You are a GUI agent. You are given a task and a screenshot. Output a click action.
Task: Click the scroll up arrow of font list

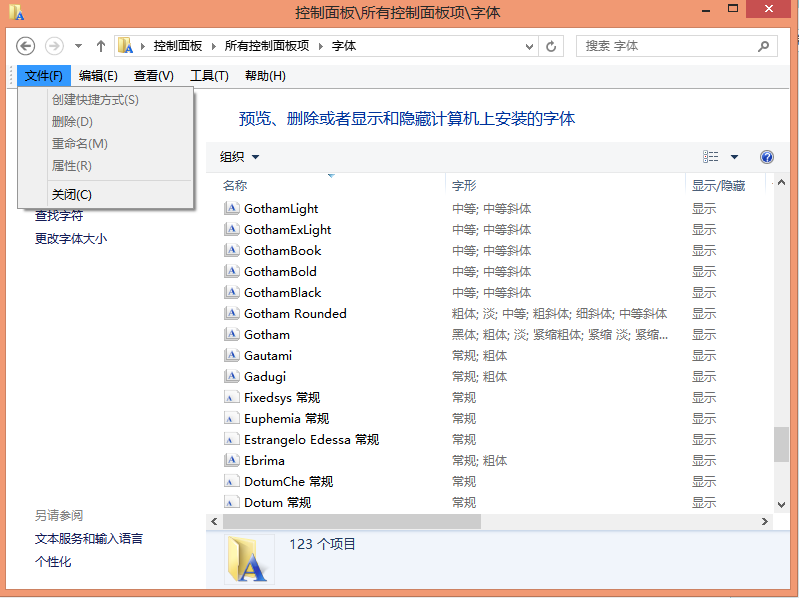pyautogui.click(x=781, y=182)
